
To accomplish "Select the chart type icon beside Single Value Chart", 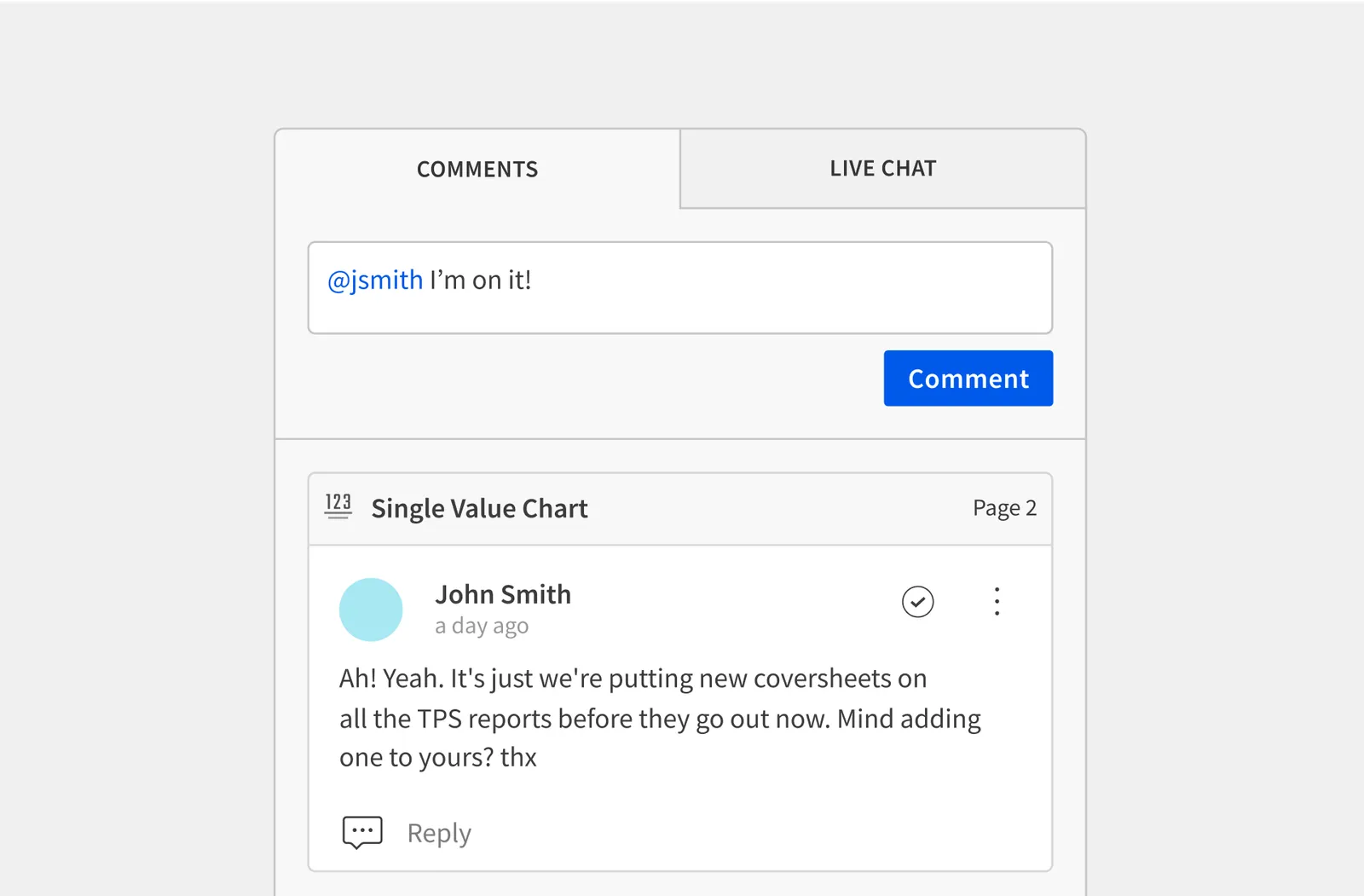I will pyautogui.click(x=338, y=506).
